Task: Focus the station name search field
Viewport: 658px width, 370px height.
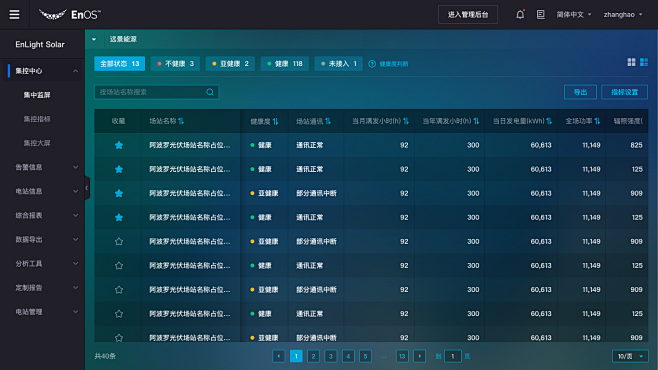Action: 156,92
